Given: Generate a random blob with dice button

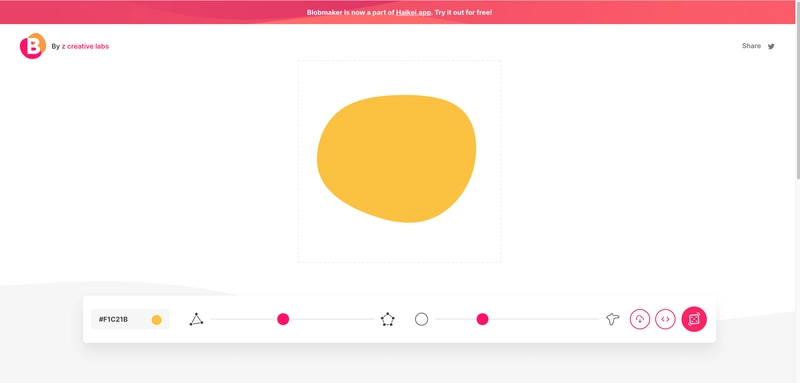Looking at the screenshot, I should point(694,319).
